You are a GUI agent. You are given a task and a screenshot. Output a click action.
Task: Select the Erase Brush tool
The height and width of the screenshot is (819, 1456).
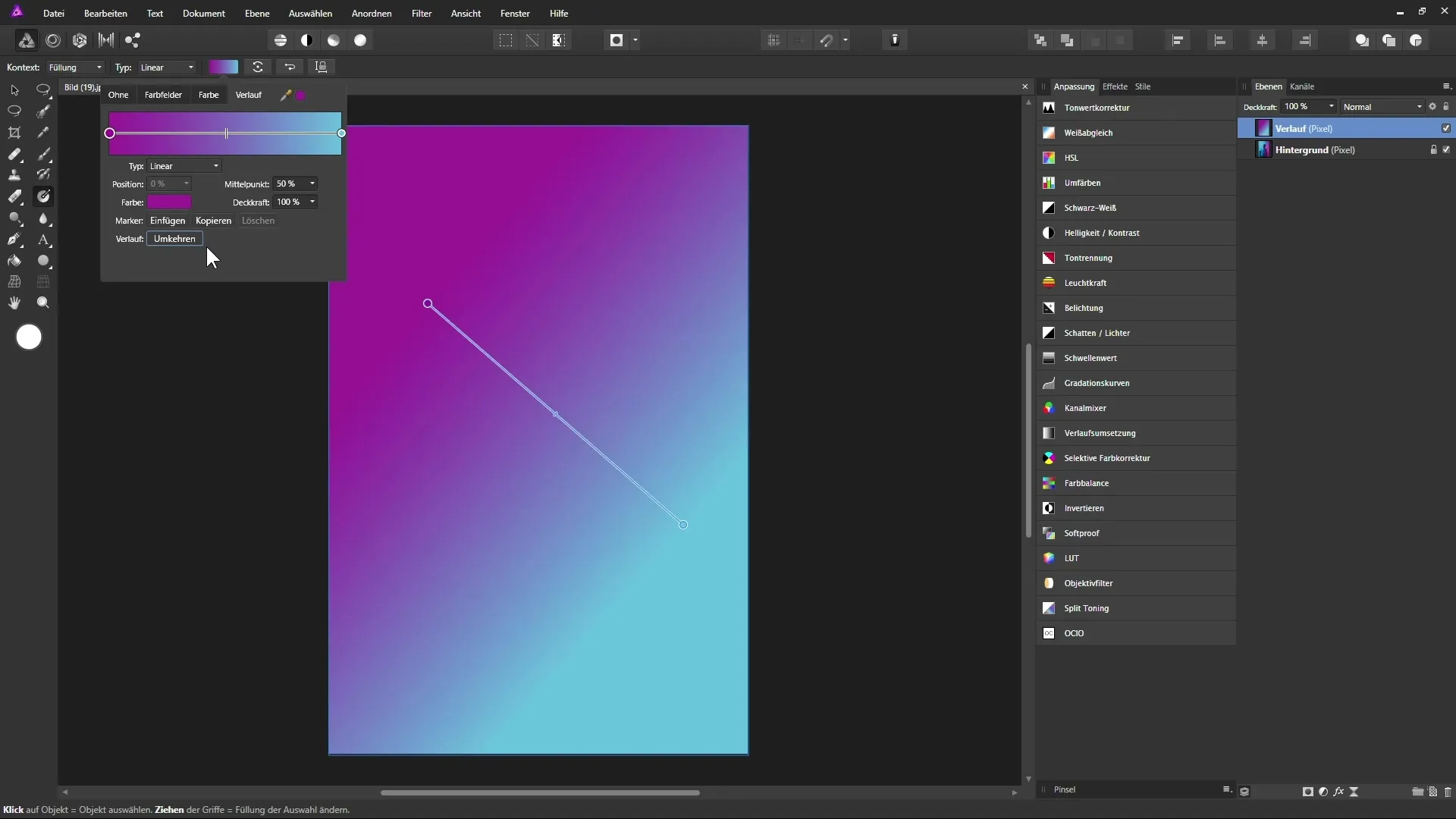pyautogui.click(x=14, y=197)
